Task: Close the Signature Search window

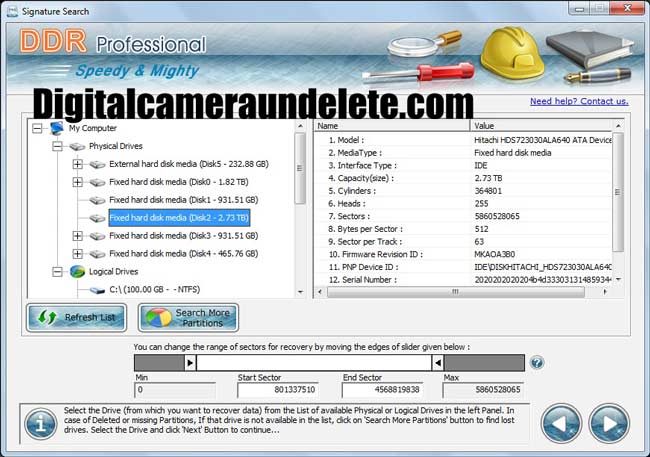Action: point(628,8)
